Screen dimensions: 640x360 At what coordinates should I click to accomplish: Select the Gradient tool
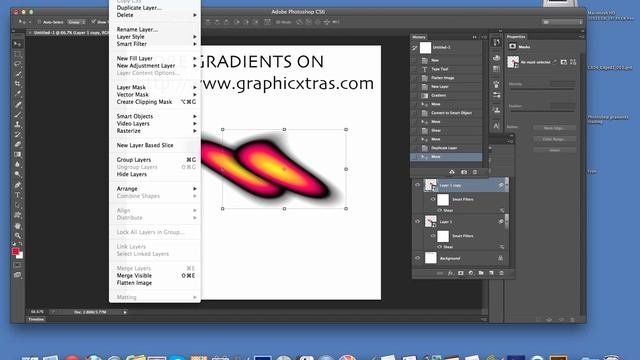18,154
